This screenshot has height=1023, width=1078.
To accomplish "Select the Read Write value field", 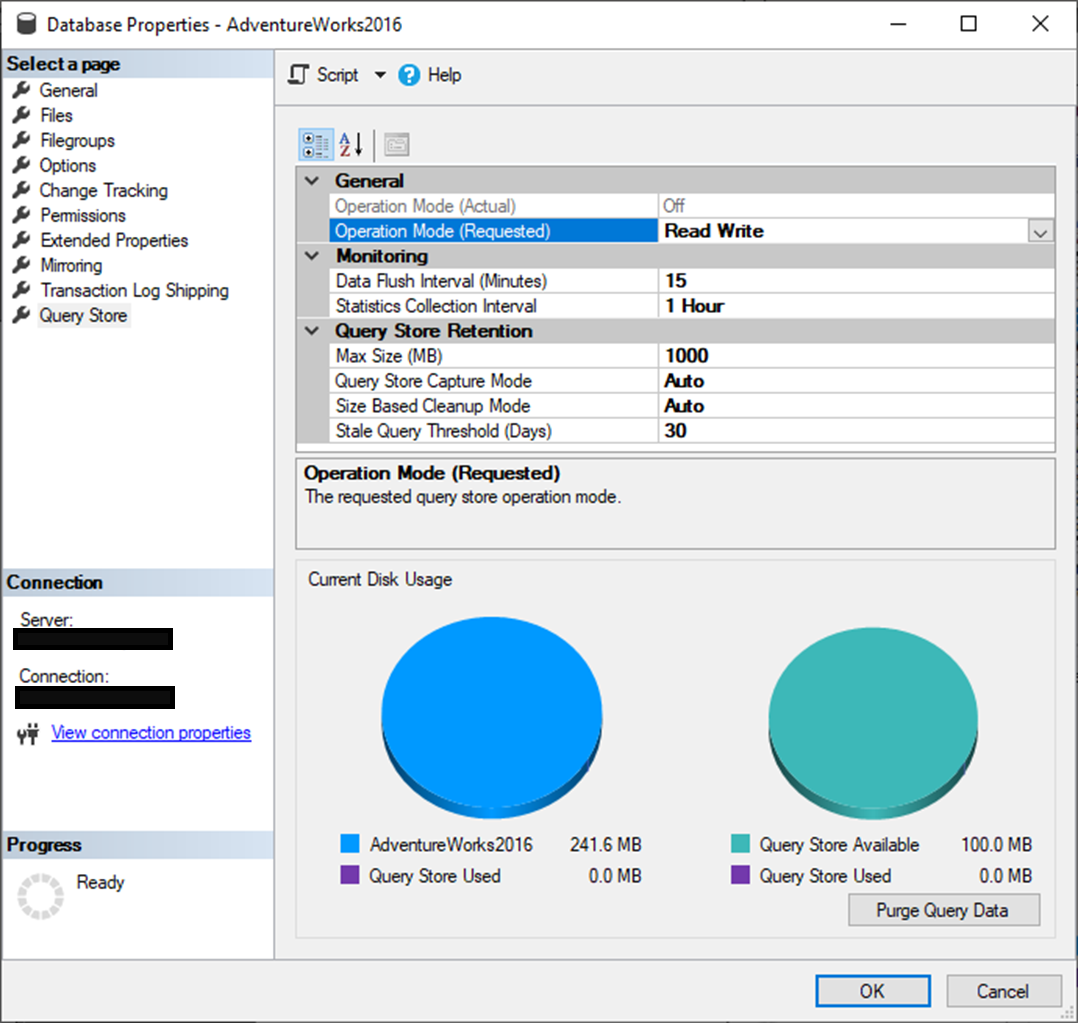I will [844, 231].
